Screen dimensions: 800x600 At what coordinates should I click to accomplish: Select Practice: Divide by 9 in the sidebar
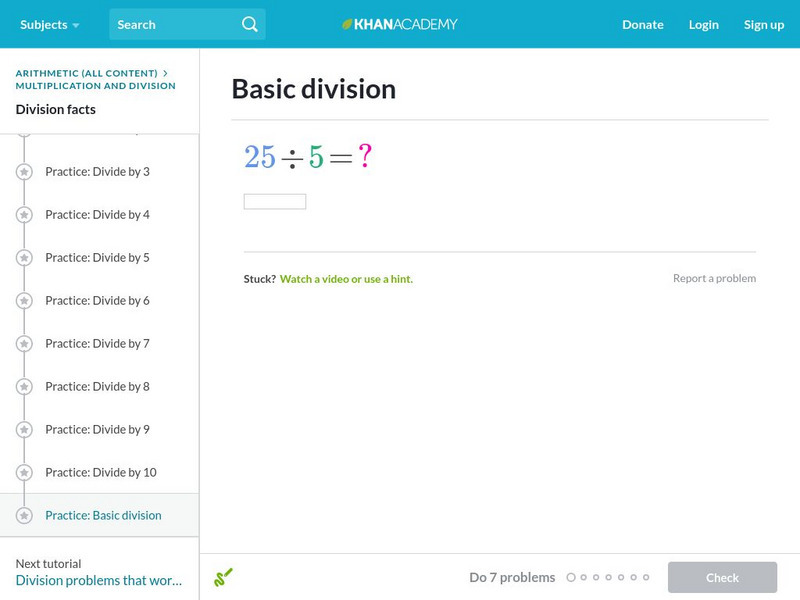98,429
